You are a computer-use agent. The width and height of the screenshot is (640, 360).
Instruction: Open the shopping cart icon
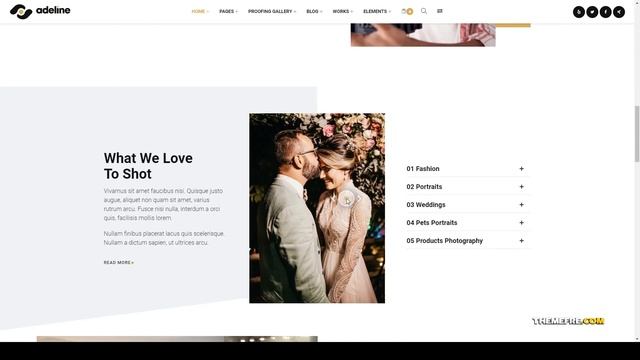[x=407, y=11]
